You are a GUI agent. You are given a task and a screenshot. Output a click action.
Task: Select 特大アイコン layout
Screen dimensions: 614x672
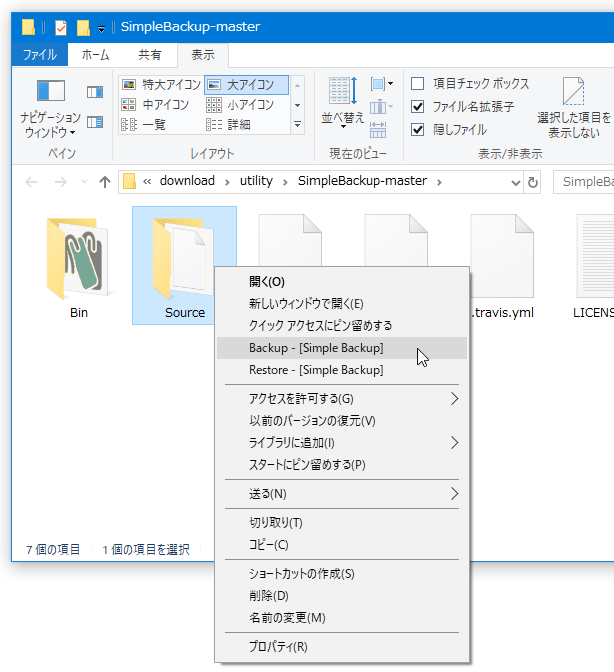tap(161, 84)
